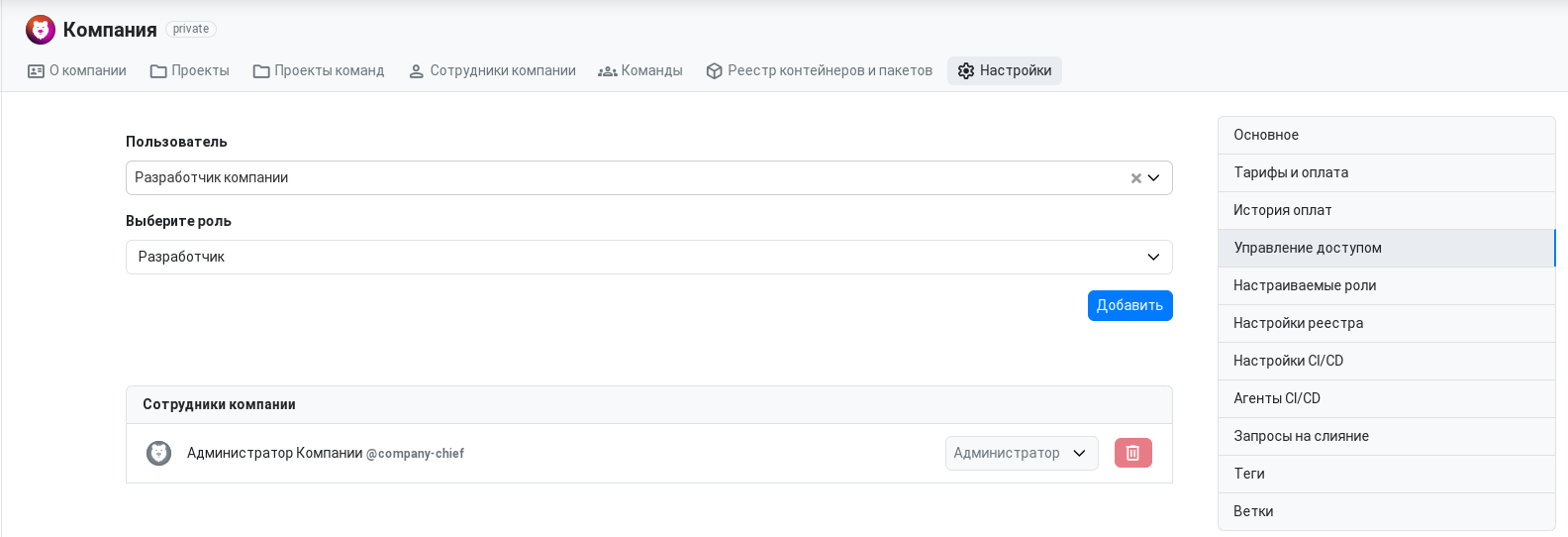Click the About company card icon
Screen dimensions: 1568x537
[x=36, y=71]
